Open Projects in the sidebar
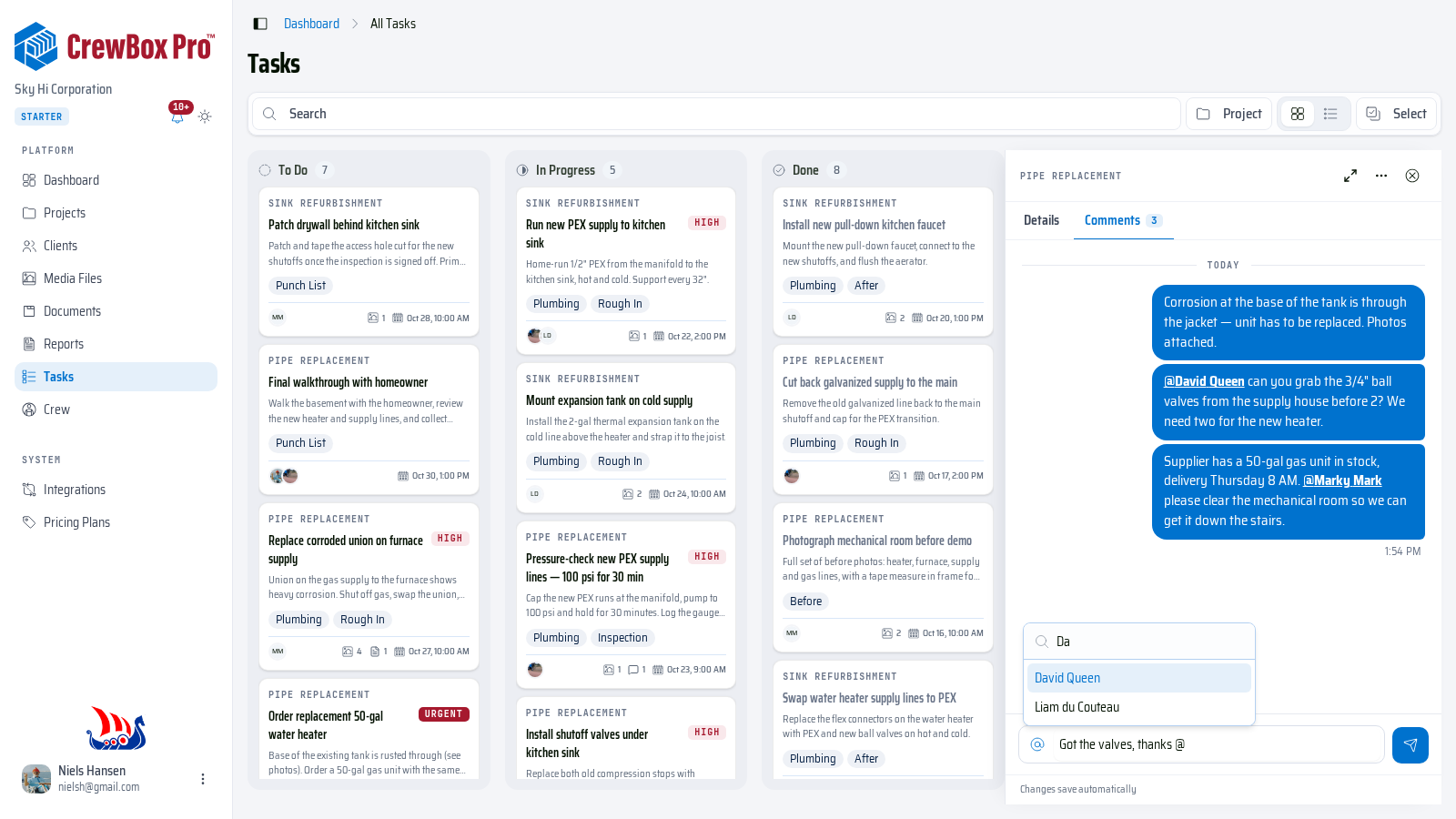Image resolution: width=1456 pixels, height=819 pixels. (x=116, y=213)
